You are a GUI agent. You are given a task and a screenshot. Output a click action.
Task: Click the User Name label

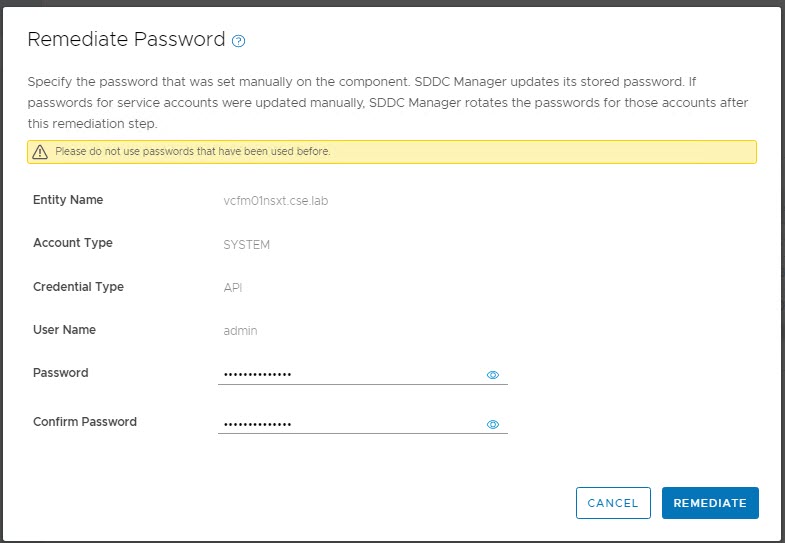pos(64,330)
